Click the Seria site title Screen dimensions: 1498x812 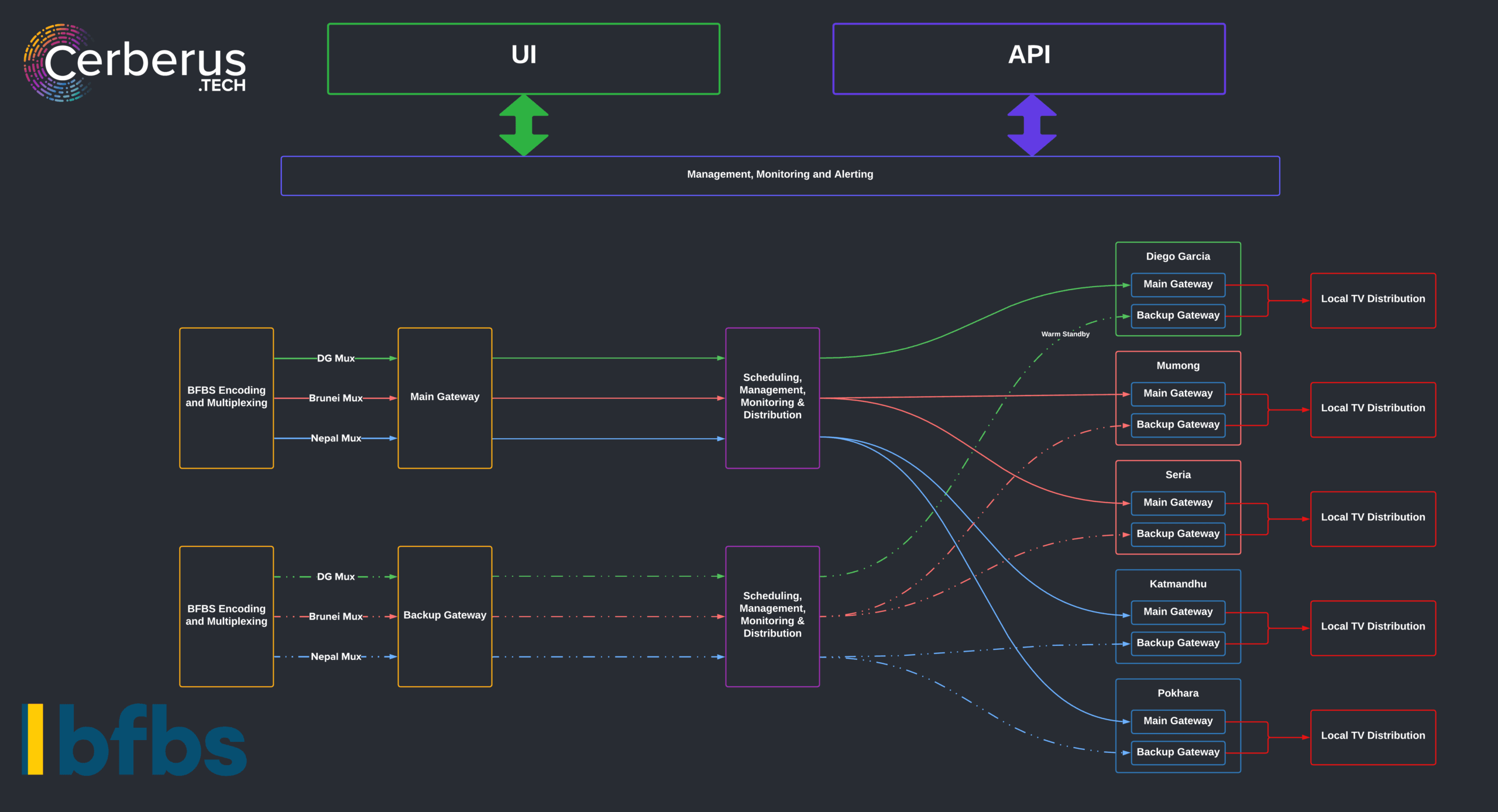tap(1178, 474)
